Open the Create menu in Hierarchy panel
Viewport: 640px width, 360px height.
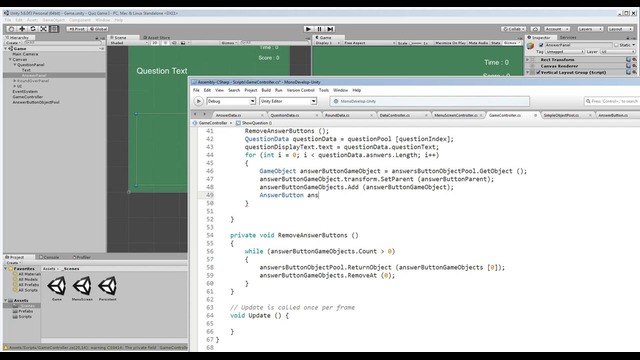click(13, 42)
